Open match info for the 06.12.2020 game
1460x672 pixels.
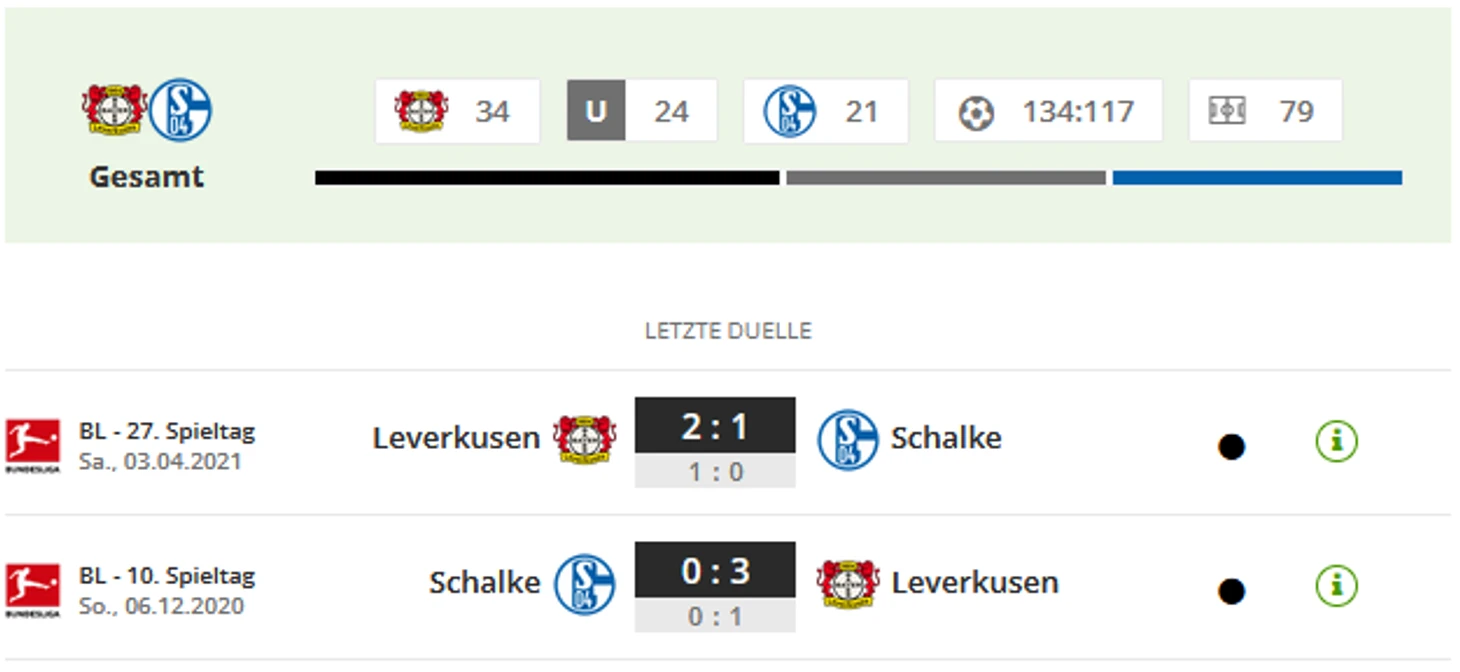(x=1336, y=585)
